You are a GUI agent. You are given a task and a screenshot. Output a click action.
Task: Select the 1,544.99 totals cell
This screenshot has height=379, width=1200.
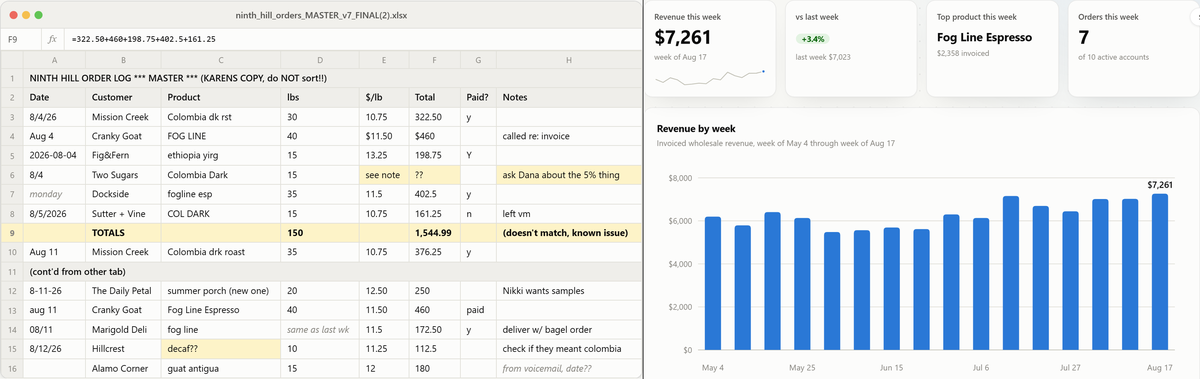(435, 232)
